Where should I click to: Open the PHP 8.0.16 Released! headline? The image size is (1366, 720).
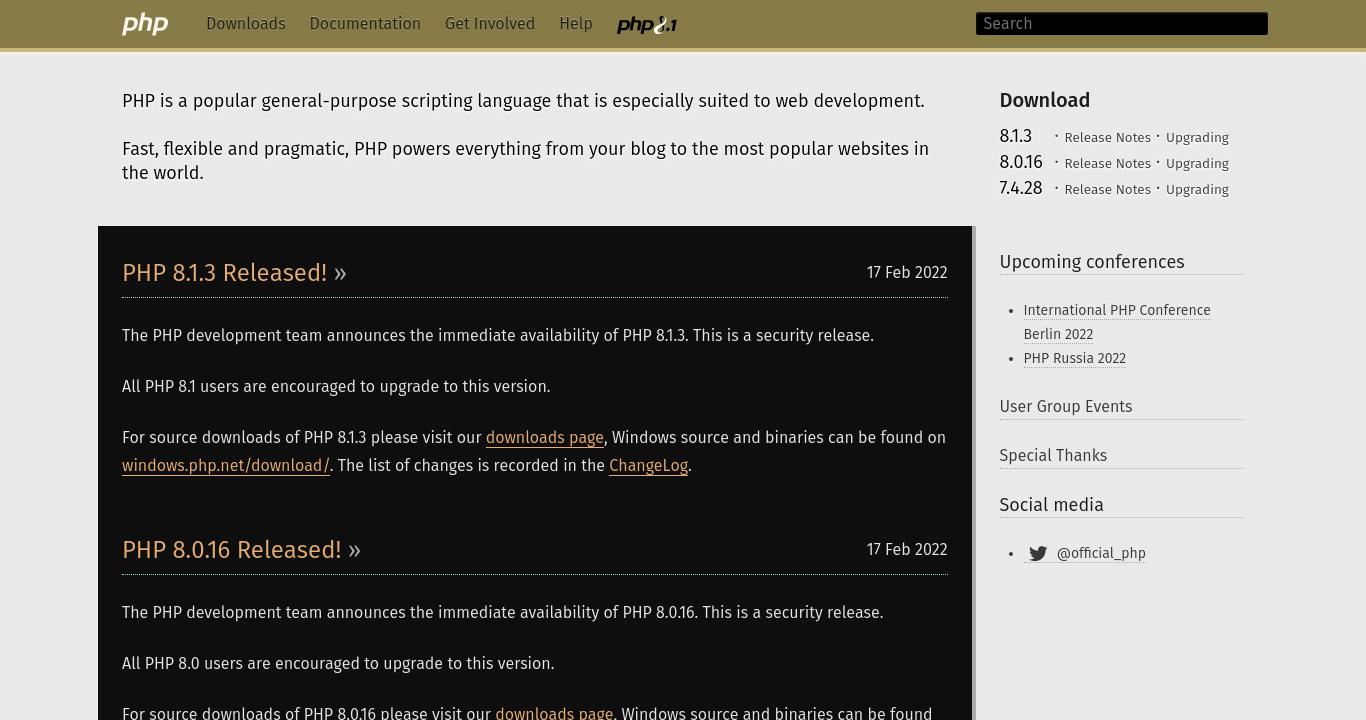232,550
